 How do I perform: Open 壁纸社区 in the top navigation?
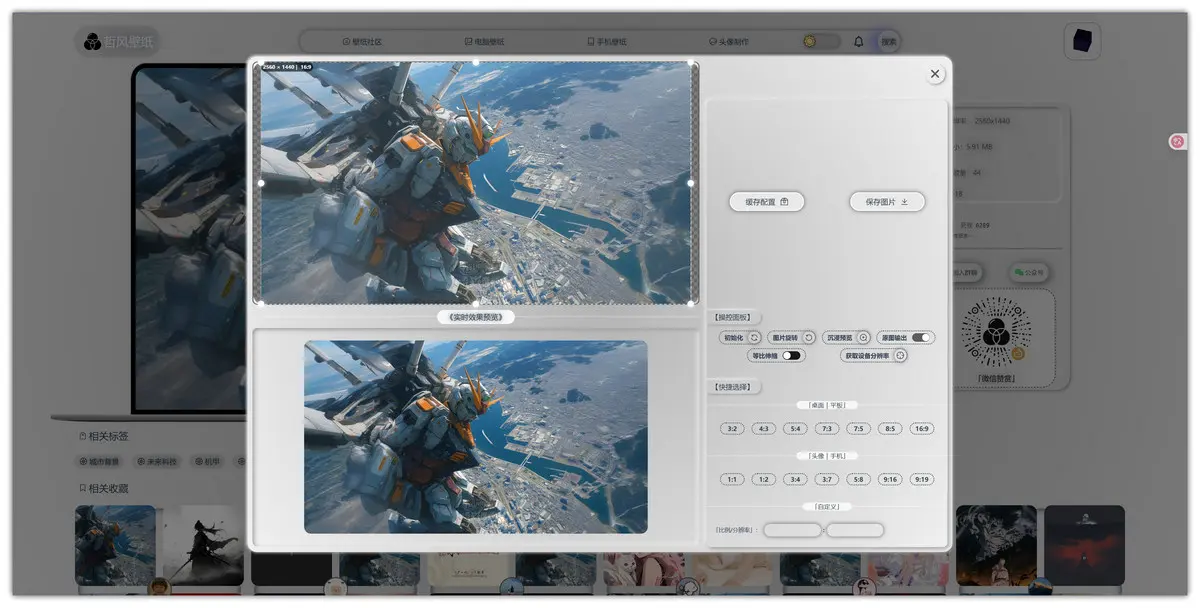tap(362, 42)
